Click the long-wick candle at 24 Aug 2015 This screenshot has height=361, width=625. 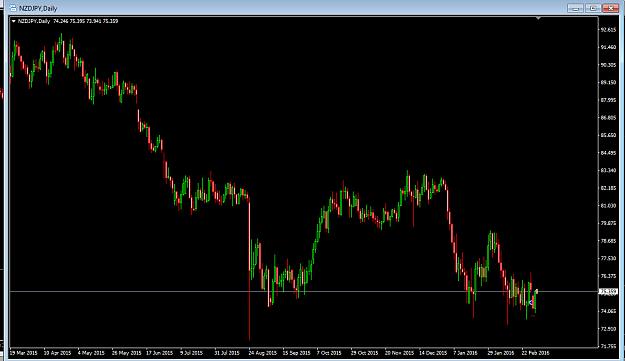click(250, 271)
